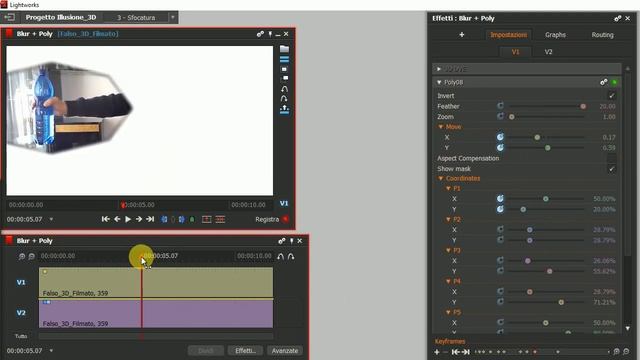Open the viewer timecode dropdown arrow
640x360 pixels.
51,219
